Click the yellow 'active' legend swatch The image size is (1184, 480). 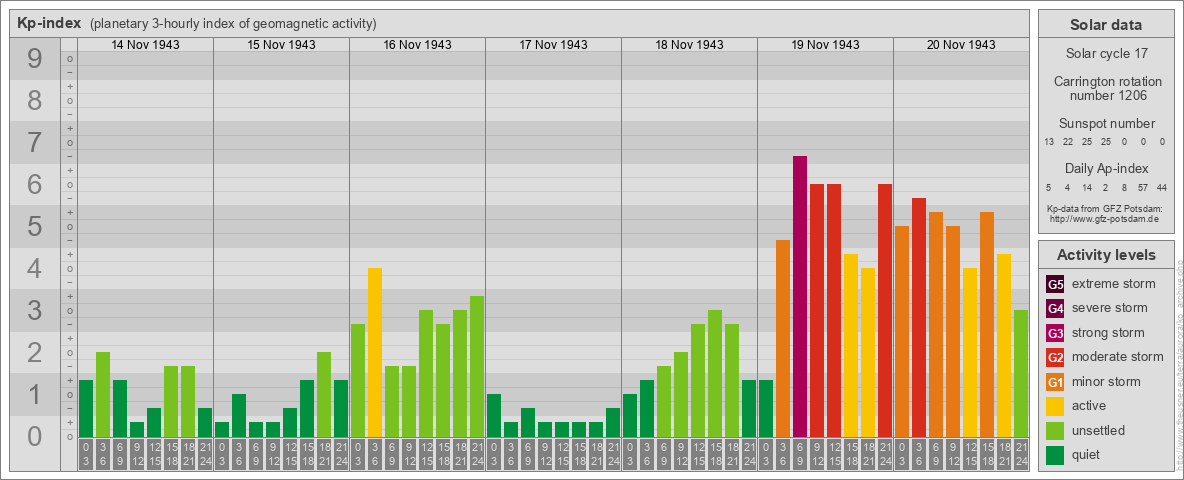[1055, 406]
